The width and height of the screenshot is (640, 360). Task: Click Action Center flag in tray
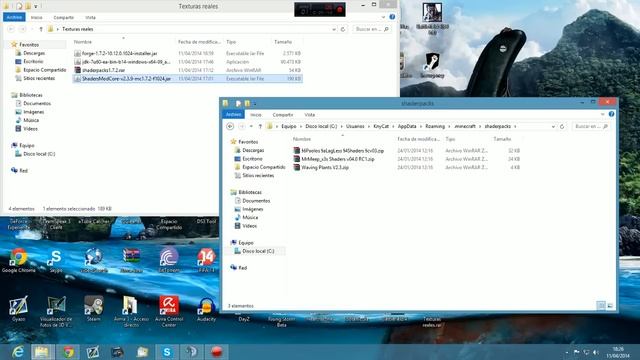[576, 352]
